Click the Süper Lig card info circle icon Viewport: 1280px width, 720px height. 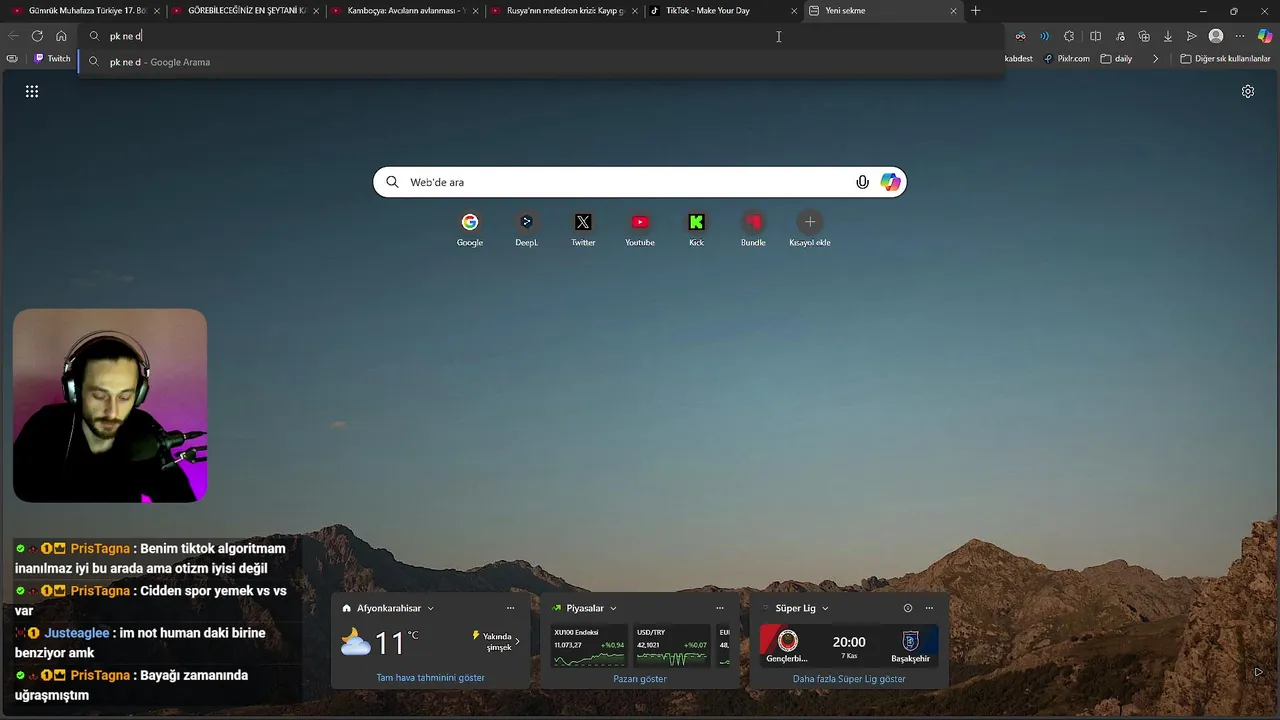[x=908, y=608]
